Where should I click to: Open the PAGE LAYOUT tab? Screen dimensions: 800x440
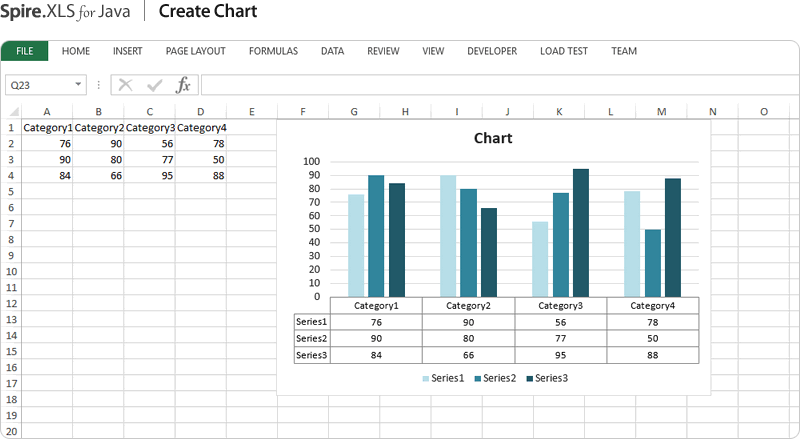[x=195, y=51]
